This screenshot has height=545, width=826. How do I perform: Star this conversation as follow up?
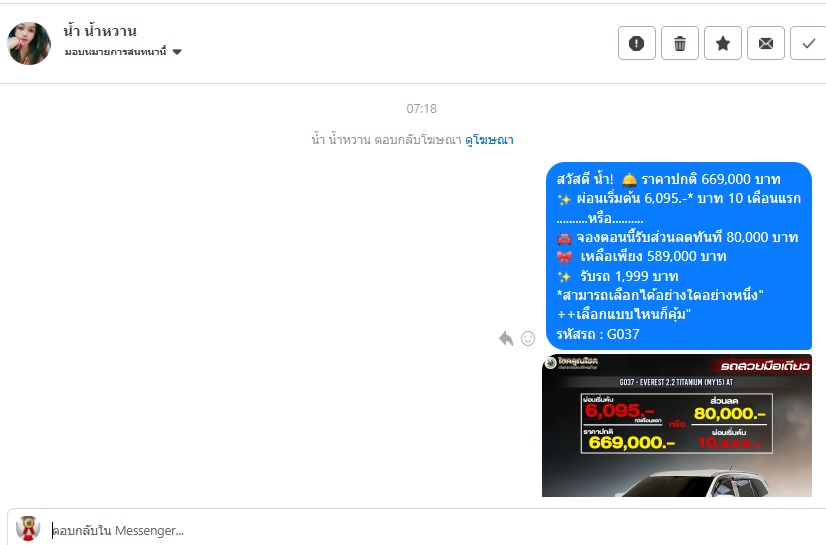[x=723, y=43]
